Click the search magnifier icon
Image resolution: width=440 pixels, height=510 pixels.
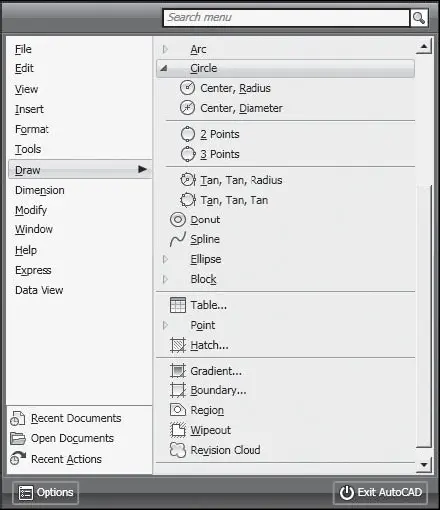click(x=419, y=18)
